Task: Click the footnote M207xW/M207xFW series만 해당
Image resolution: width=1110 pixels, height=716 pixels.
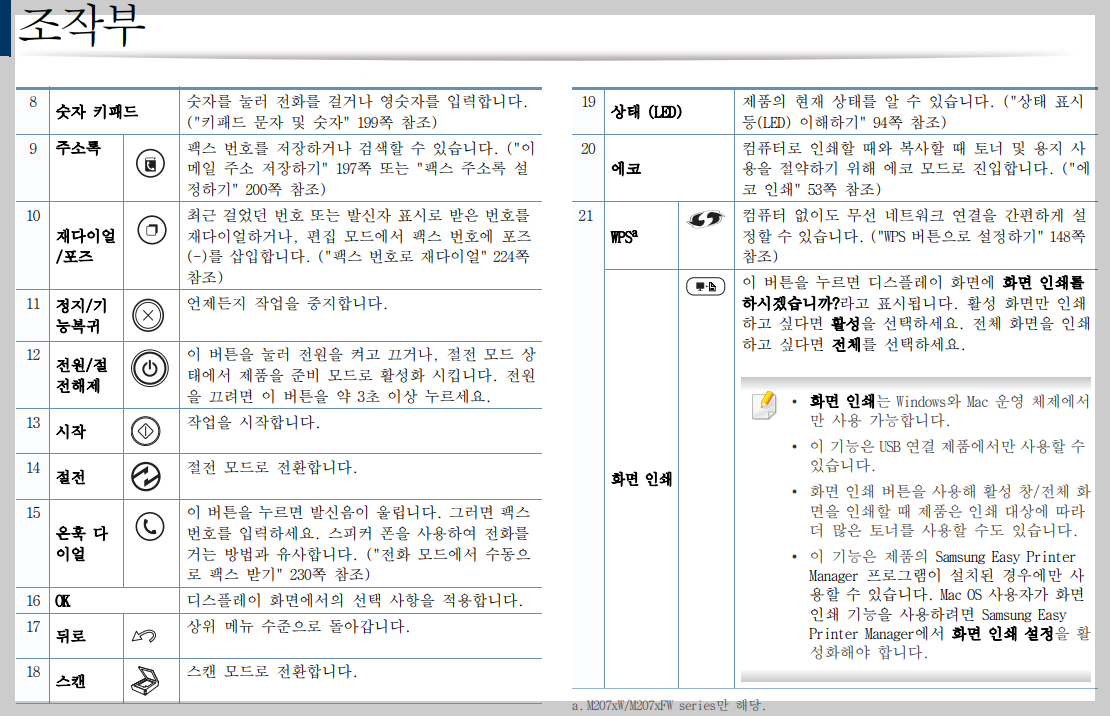Action: tap(669, 705)
